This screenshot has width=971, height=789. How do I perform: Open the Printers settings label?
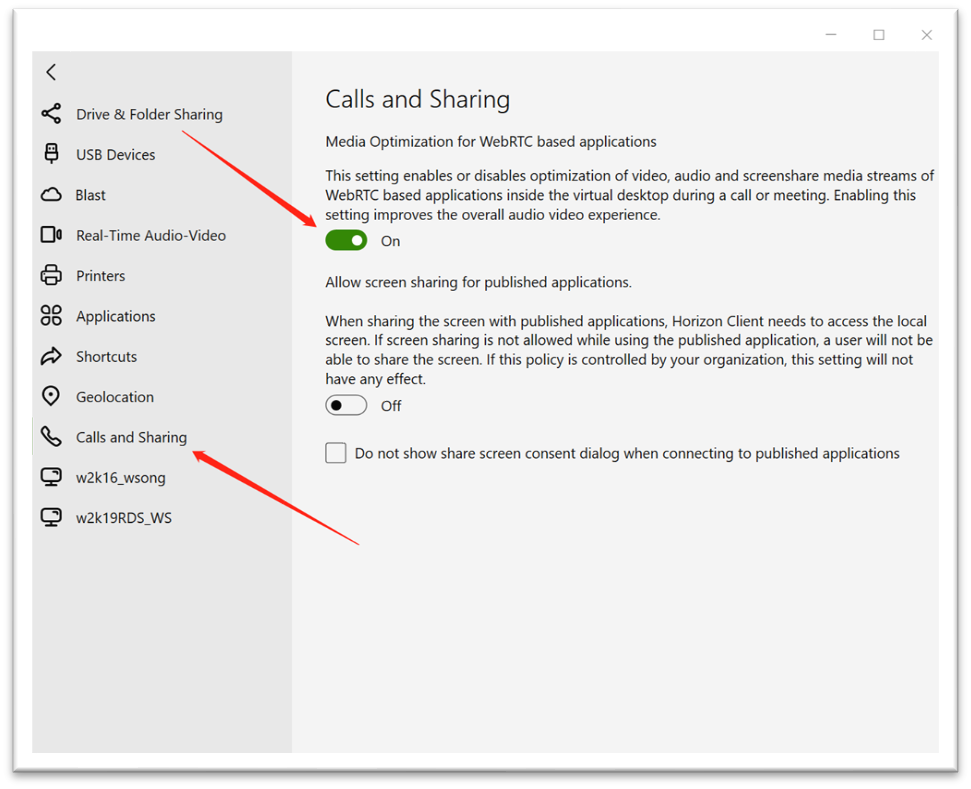[101, 276]
